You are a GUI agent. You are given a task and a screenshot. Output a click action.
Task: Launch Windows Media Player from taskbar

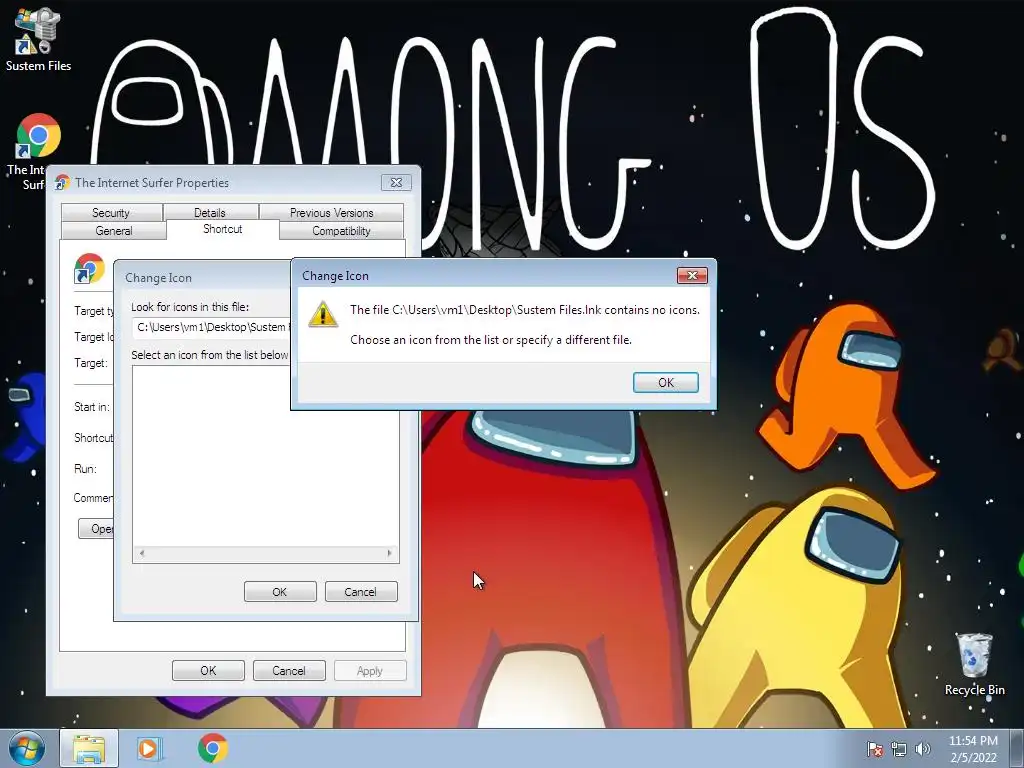(149, 748)
